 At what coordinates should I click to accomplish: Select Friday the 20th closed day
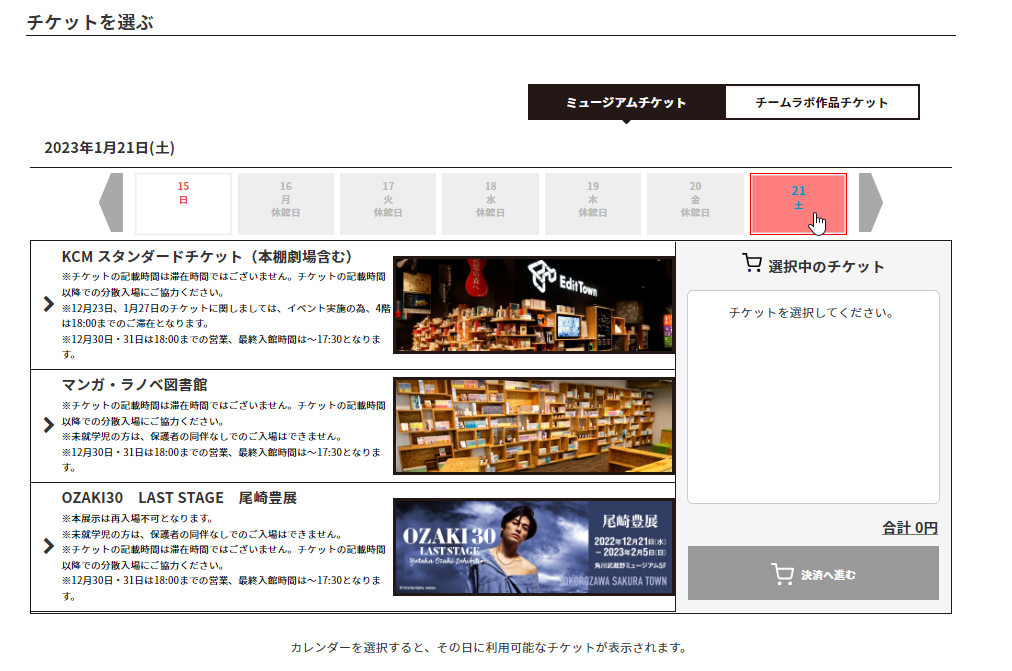tap(695, 203)
